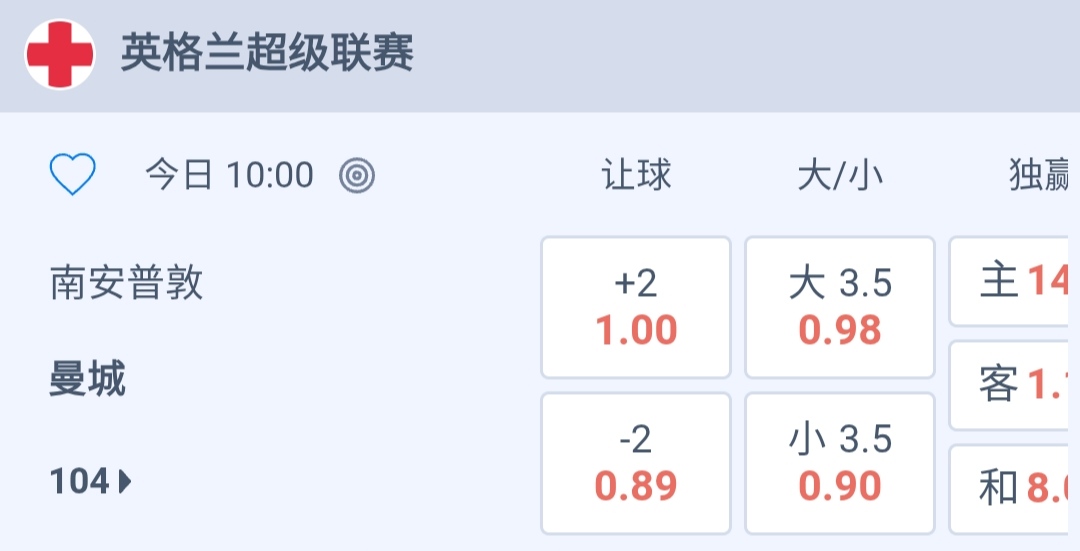Viewport: 1080px width, 551px height.
Task: Bet on 小 3.5 at 0.90
Action: pyautogui.click(x=840, y=463)
